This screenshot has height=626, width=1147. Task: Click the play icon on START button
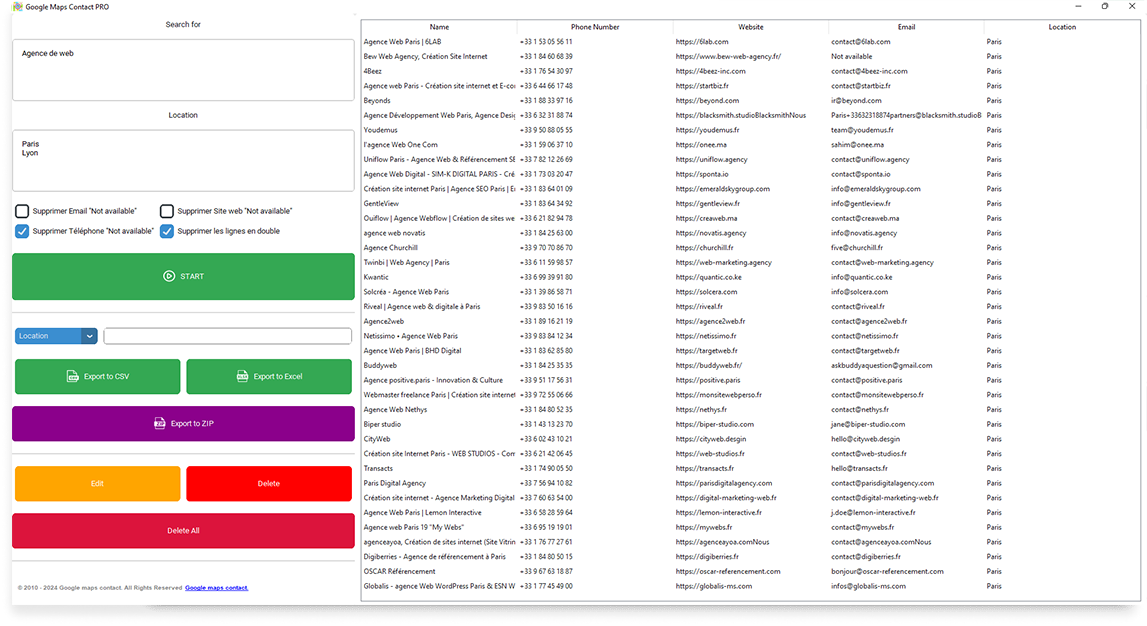point(169,277)
